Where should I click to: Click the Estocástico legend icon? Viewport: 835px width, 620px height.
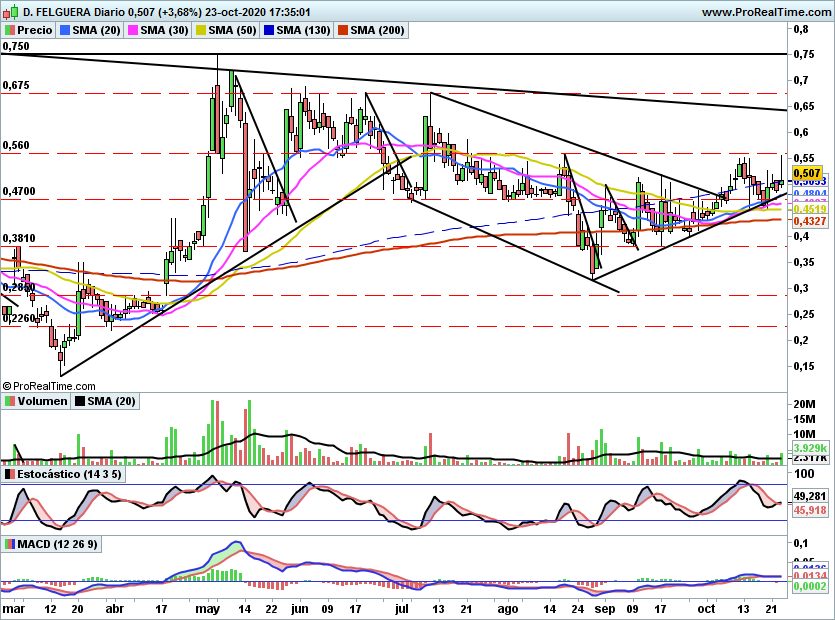pos(9,474)
